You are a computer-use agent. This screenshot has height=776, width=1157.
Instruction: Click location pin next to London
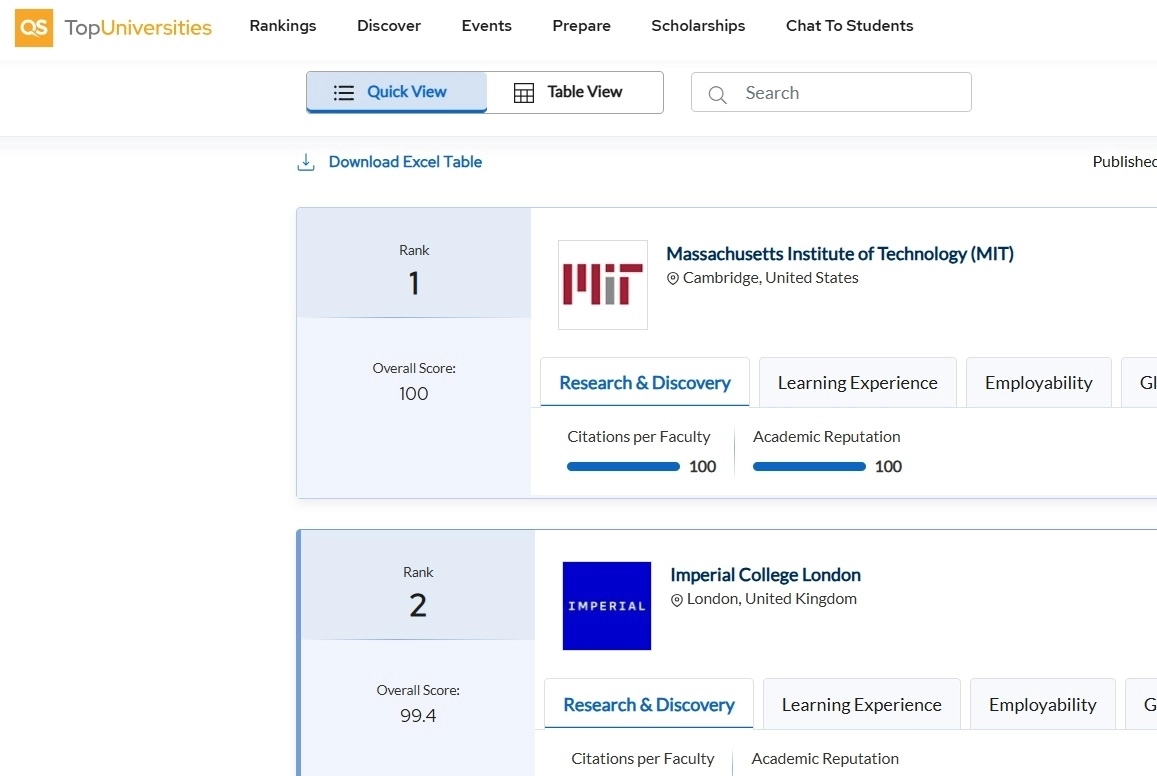click(x=677, y=600)
